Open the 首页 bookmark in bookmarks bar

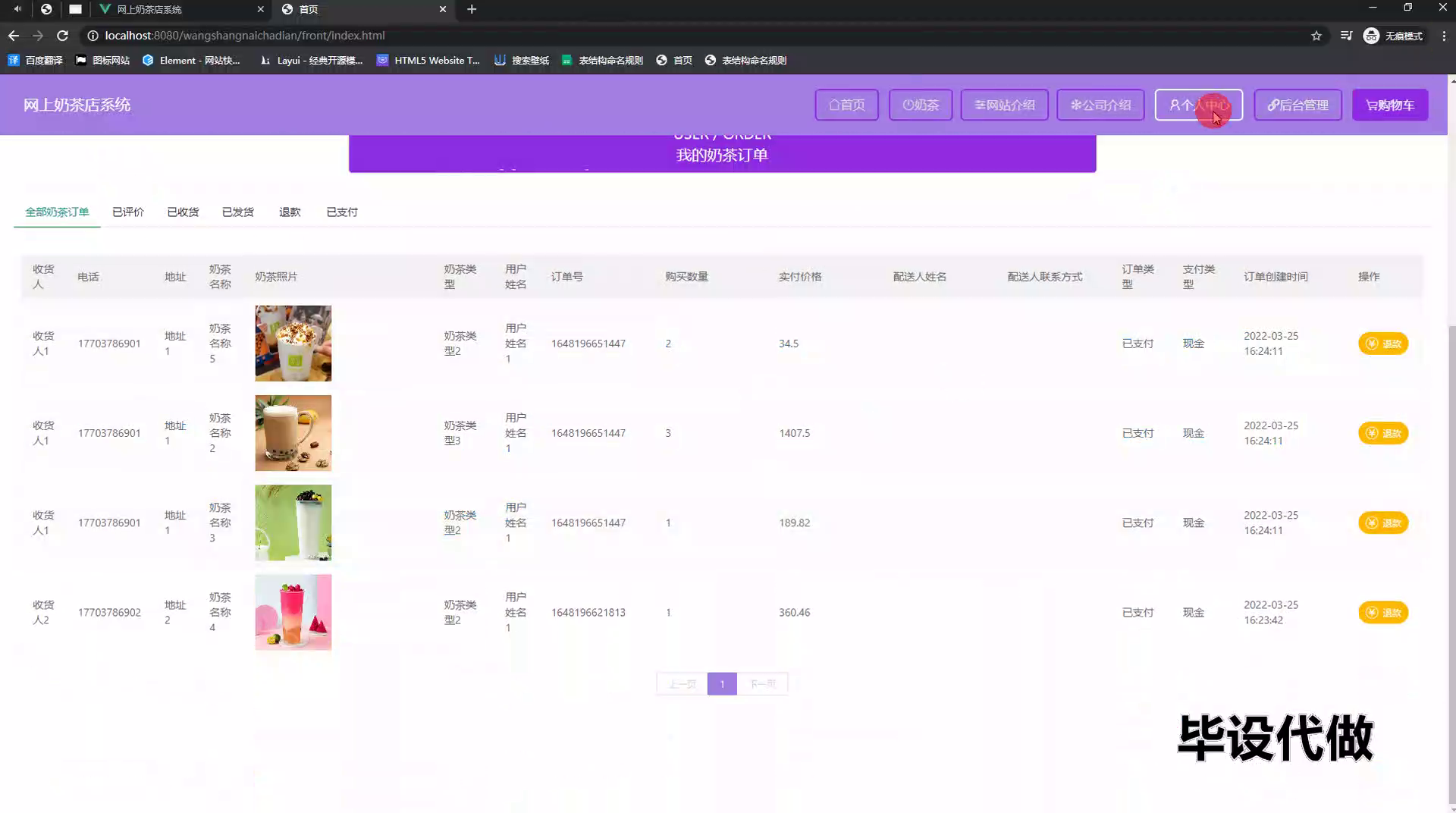(x=674, y=60)
